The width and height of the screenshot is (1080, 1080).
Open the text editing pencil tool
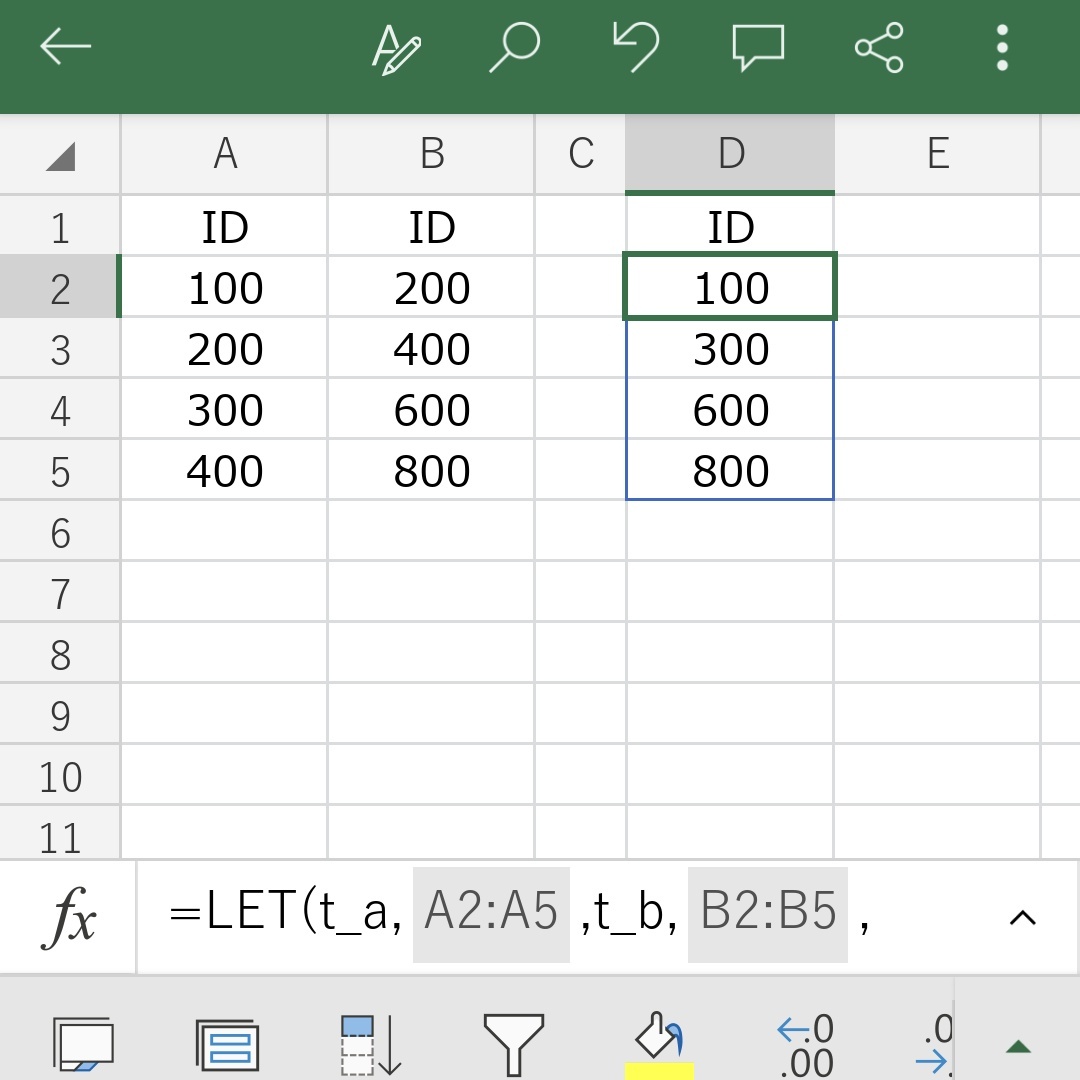point(396,48)
